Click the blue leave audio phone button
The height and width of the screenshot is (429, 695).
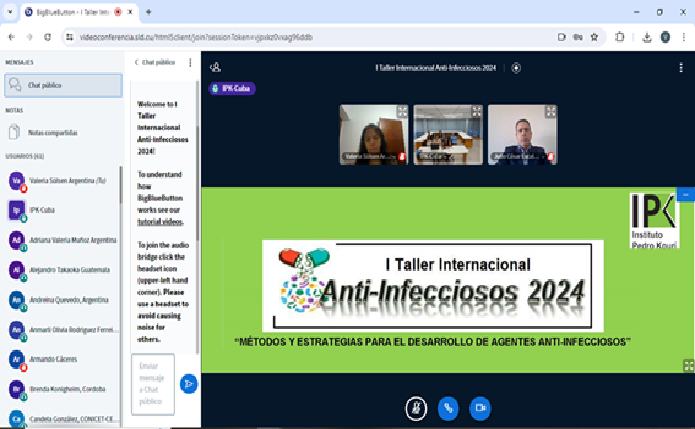coord(448,407)
